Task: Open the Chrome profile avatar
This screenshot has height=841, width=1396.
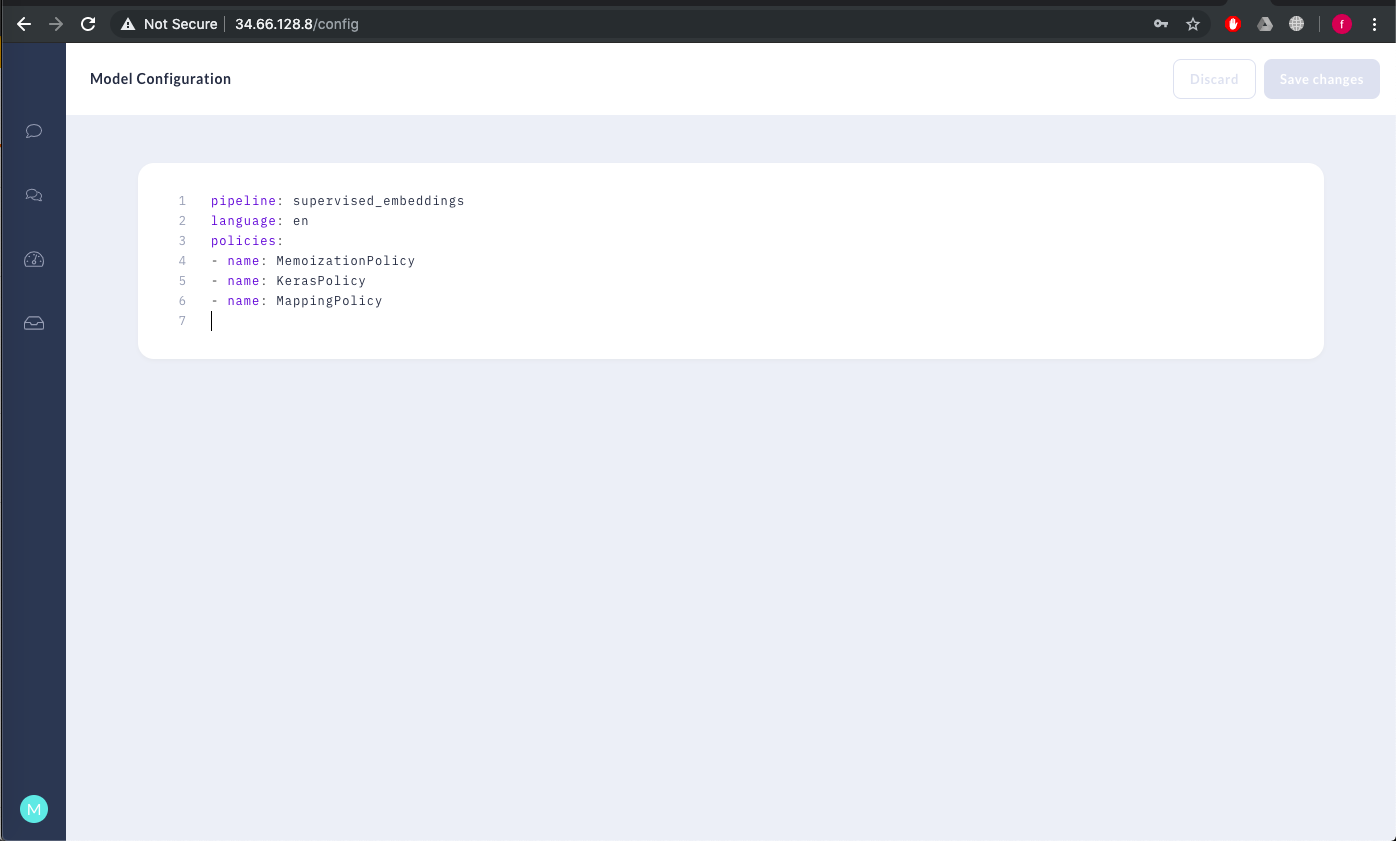Action: click(1341, 24)
